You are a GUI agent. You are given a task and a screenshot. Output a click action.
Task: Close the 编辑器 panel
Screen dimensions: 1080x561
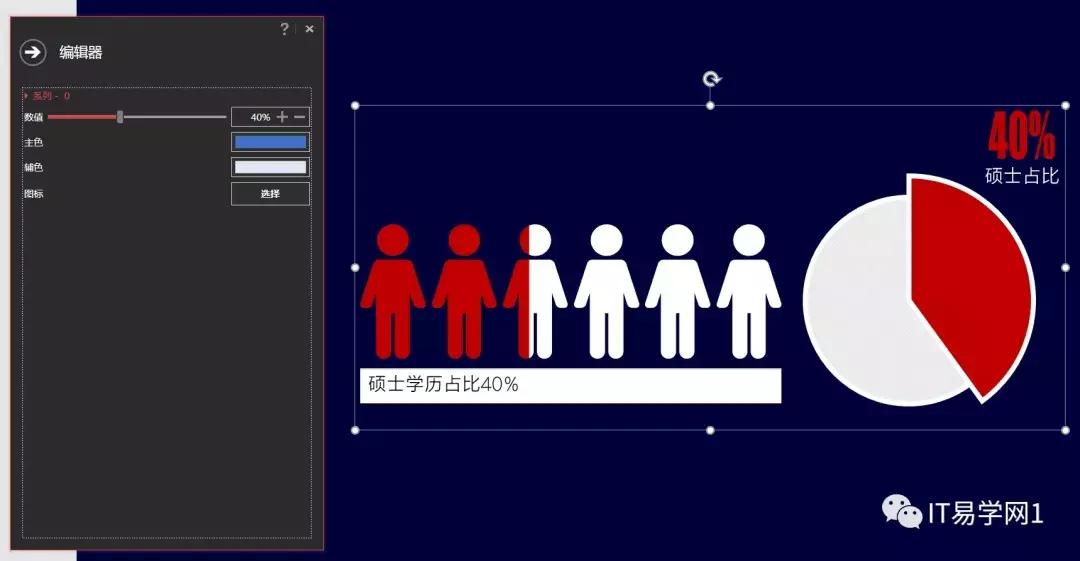(309, 29)
